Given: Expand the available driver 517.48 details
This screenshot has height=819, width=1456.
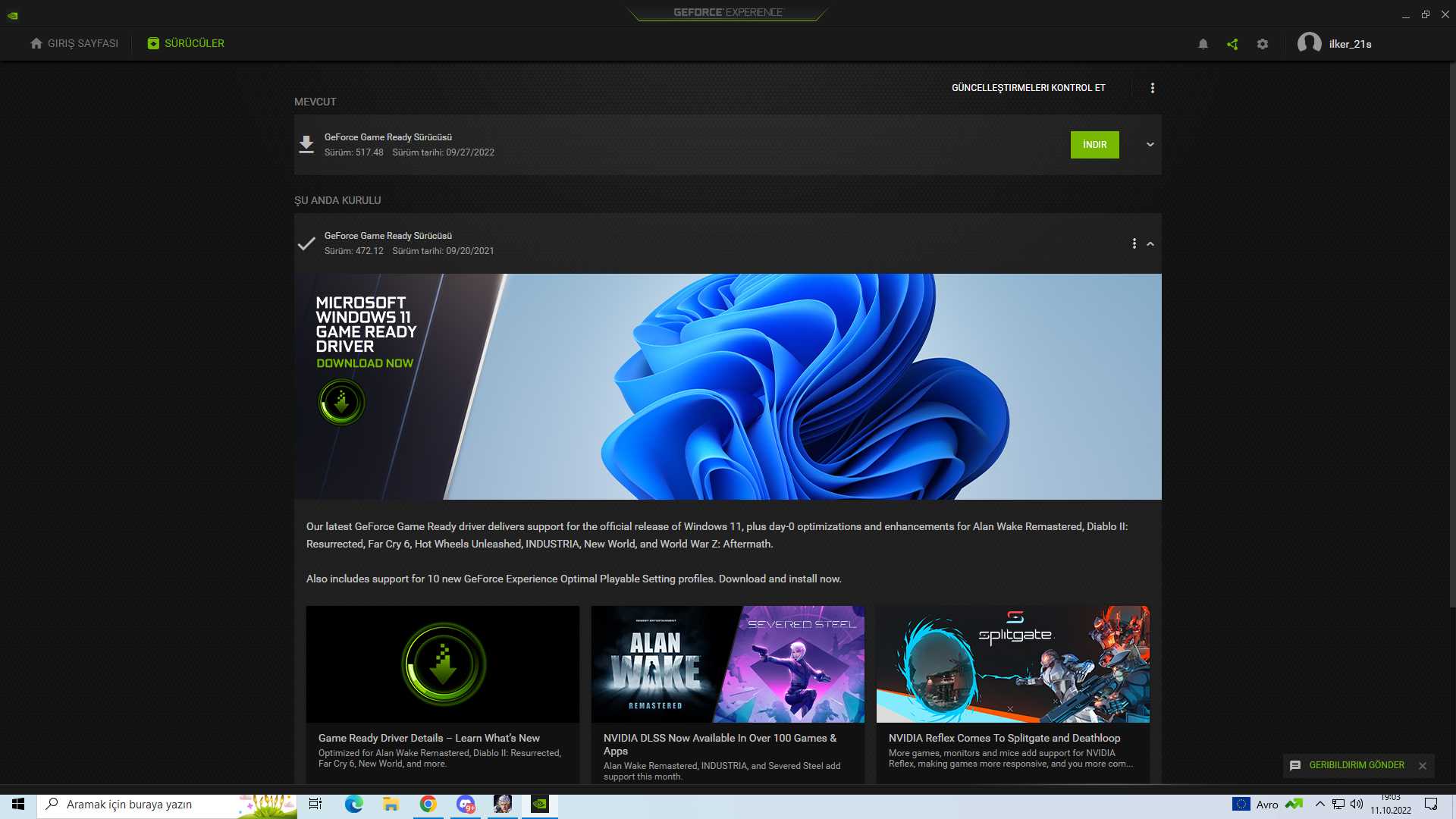Looking at the screenshot, I should tap(1150, 145).
